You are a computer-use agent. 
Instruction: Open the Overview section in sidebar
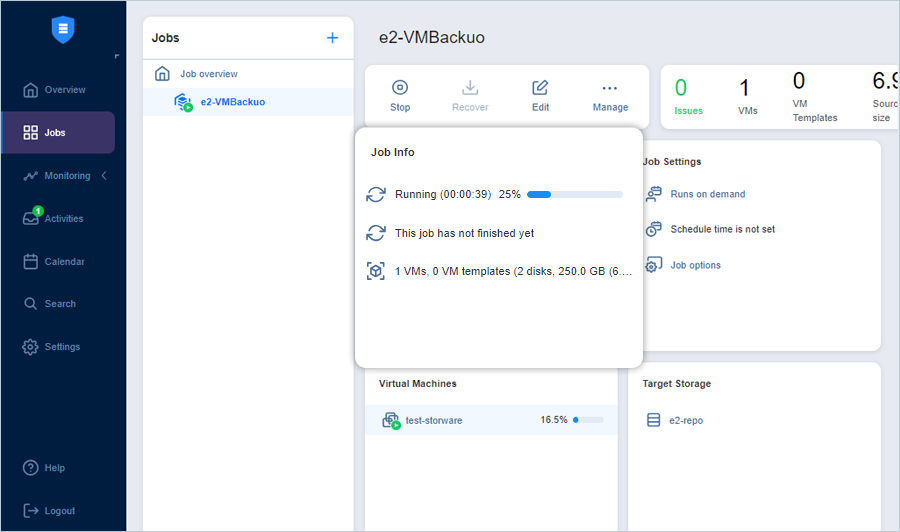[x=55, y=90]
